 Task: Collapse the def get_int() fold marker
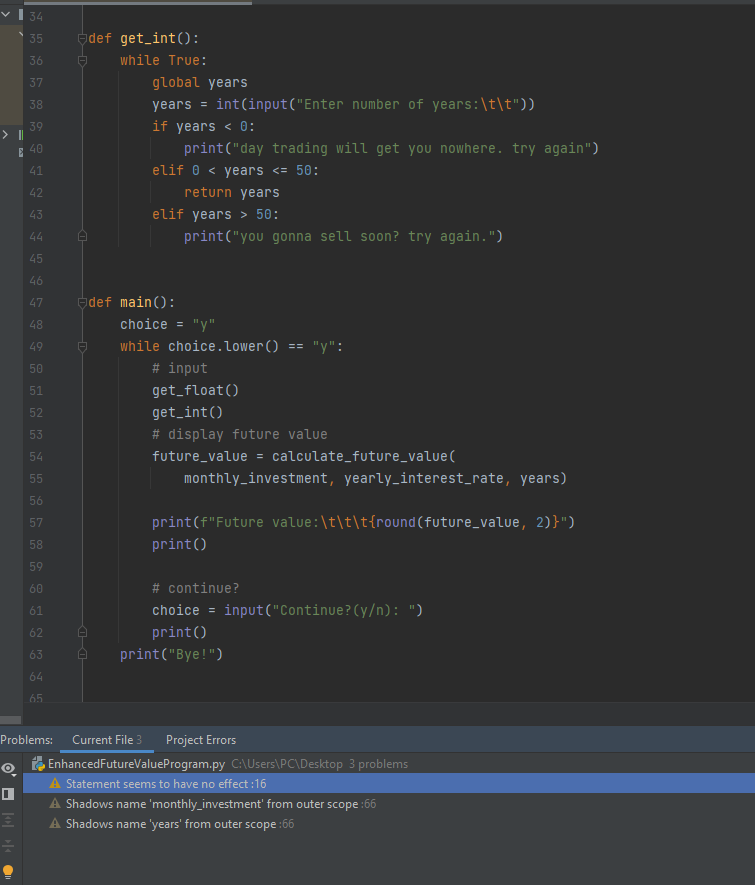click(82, 38)
